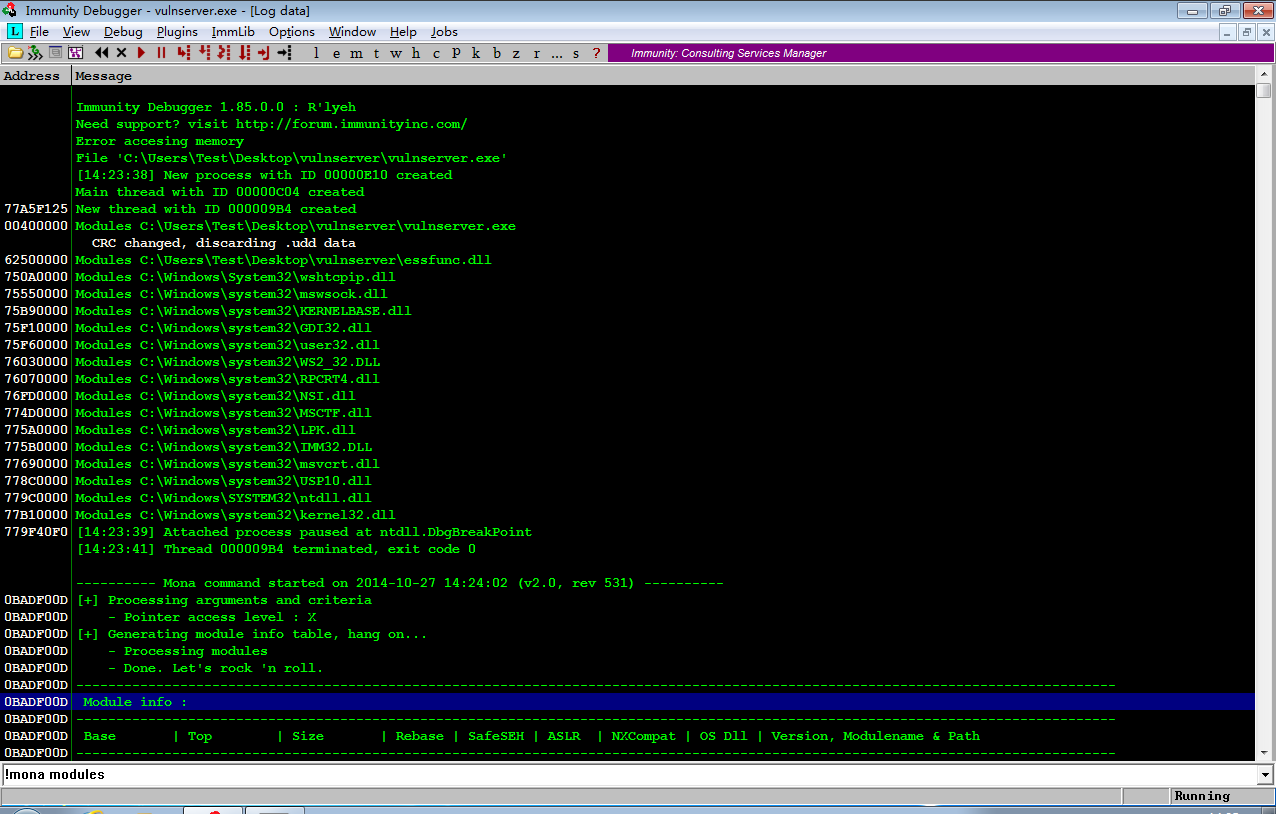Click Go to address arrow icon

click(284, 53)
